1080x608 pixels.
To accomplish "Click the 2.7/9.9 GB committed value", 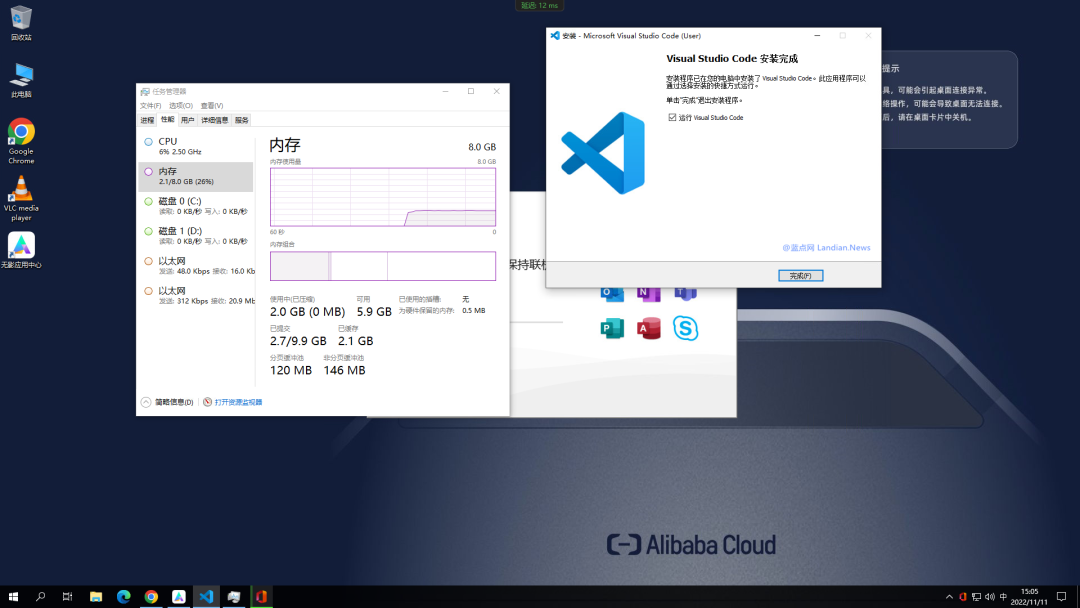I will (298, 341).
